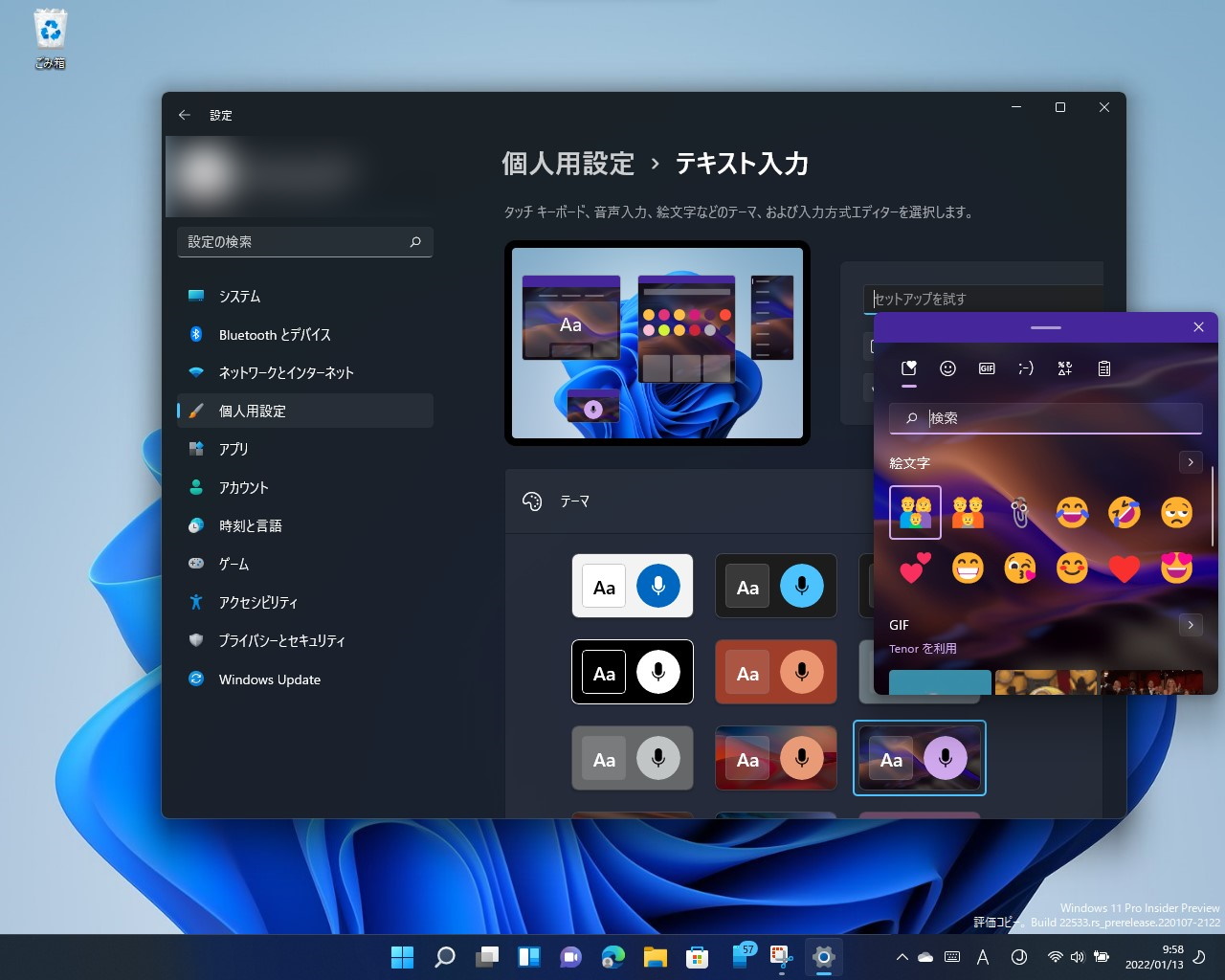Expand the 絵文字 section with its chevron
The image size is (1225, 980).
click(x=1191, y=462)
